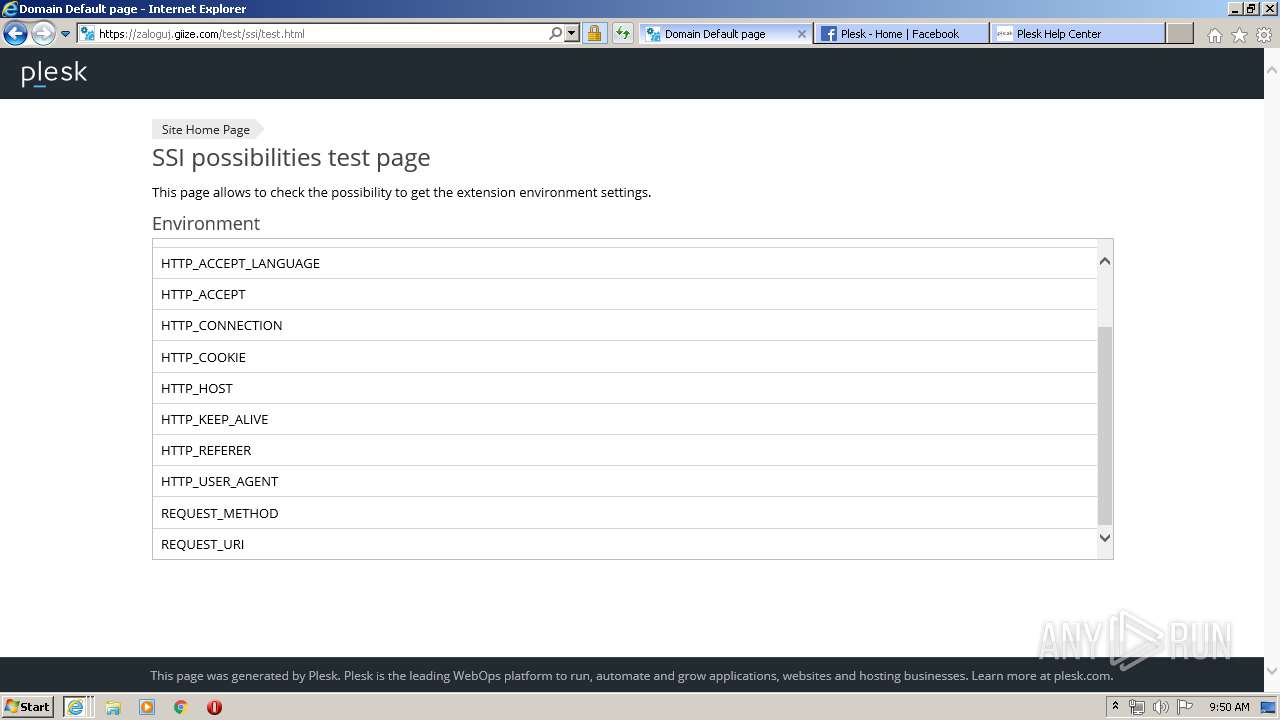
Task: Select the HTTP_HOST row
Action: point(625,388)
